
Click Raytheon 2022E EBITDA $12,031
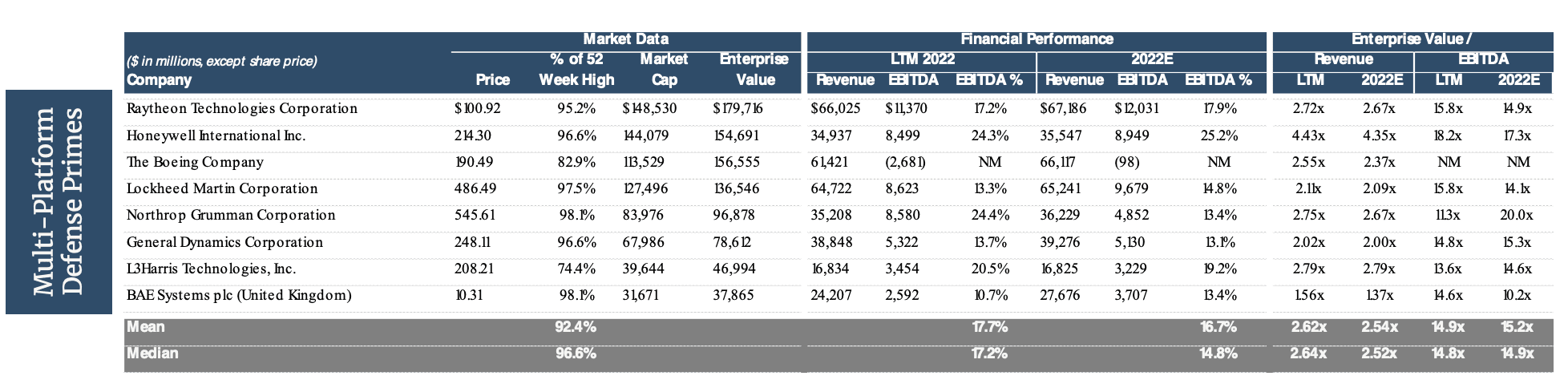(x=1137, y=108)
